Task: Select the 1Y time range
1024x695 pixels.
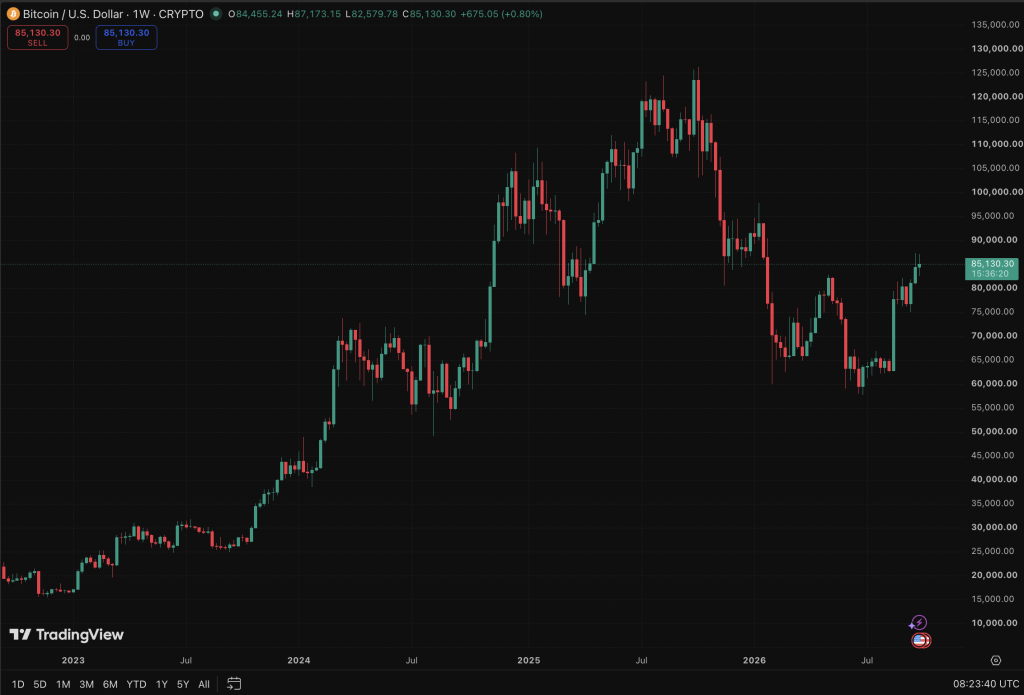Action: click(x=161, y=684)
